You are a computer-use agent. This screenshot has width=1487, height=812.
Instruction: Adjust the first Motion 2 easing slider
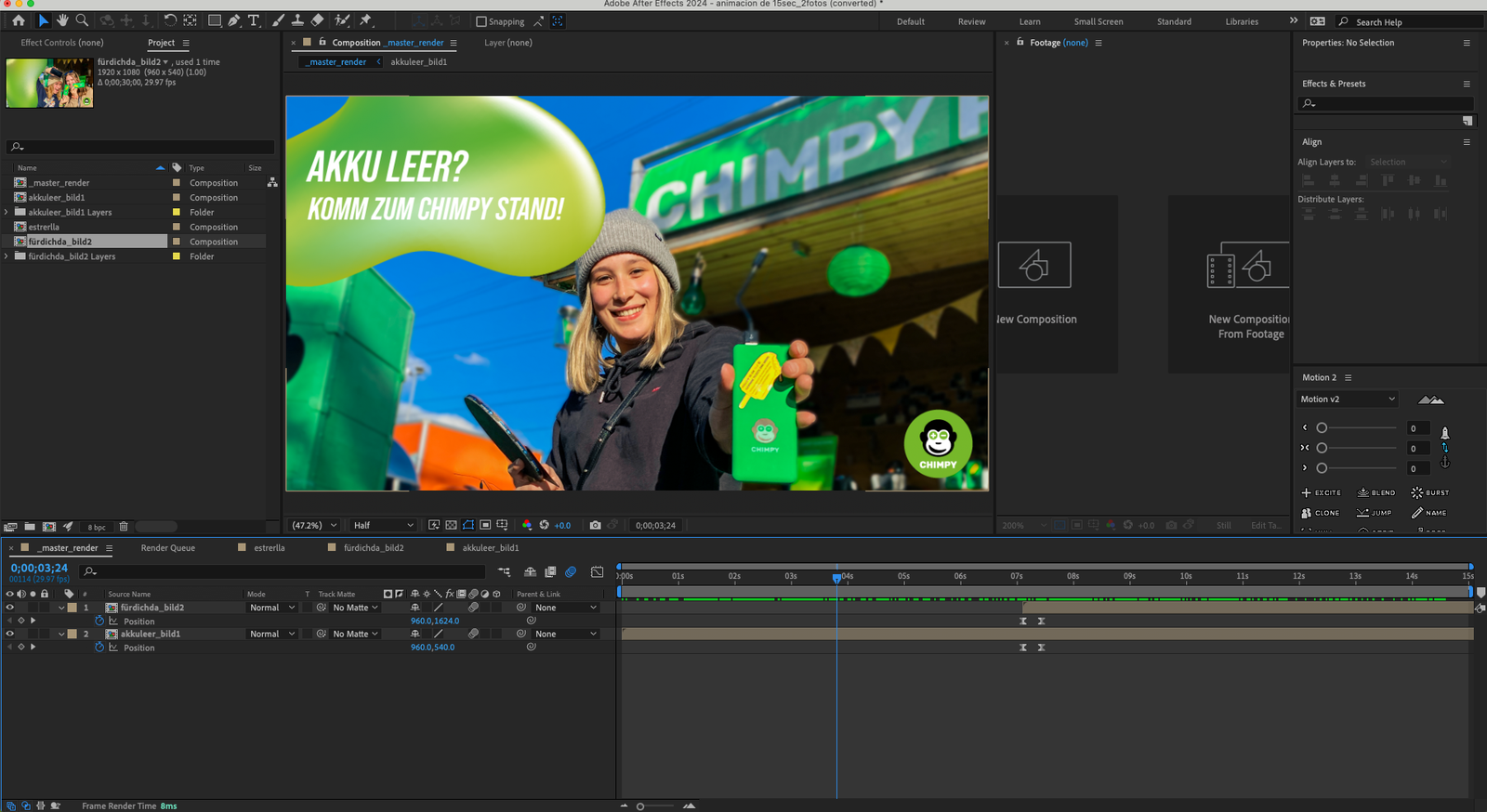pos(1322,428)
